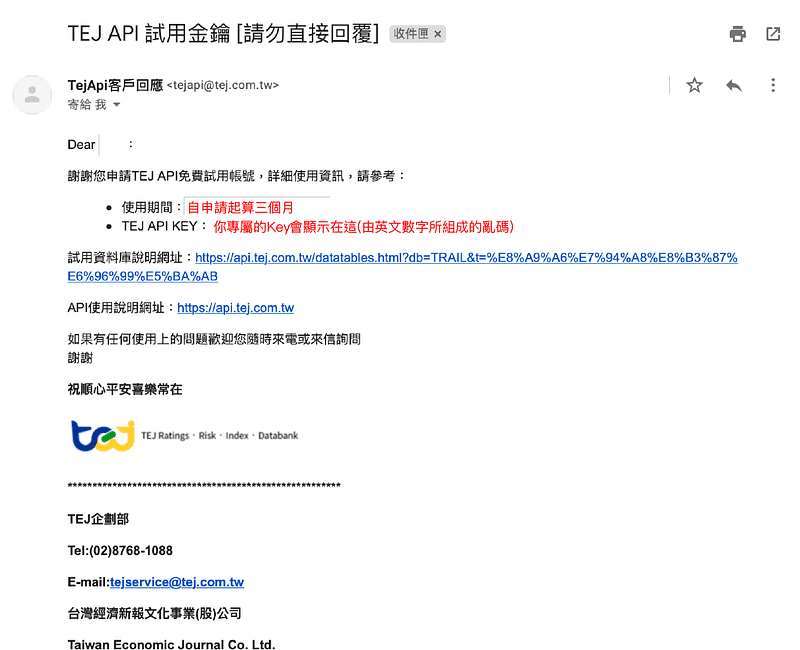Click the reply arrow icon
This screenshot has height=650, width=800.
tap(734, 86)
